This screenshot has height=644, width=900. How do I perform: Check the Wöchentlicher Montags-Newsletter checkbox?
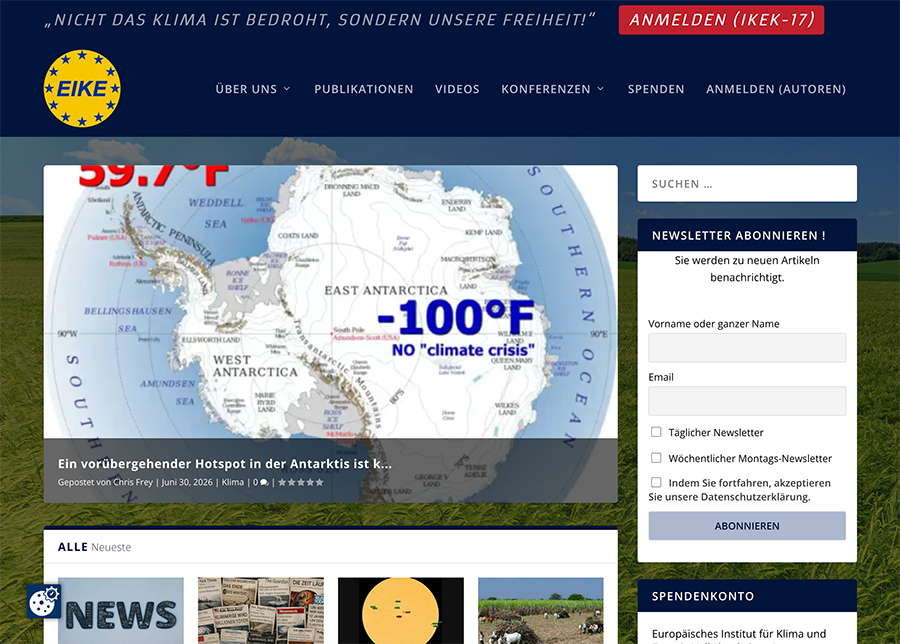point(656,458)
